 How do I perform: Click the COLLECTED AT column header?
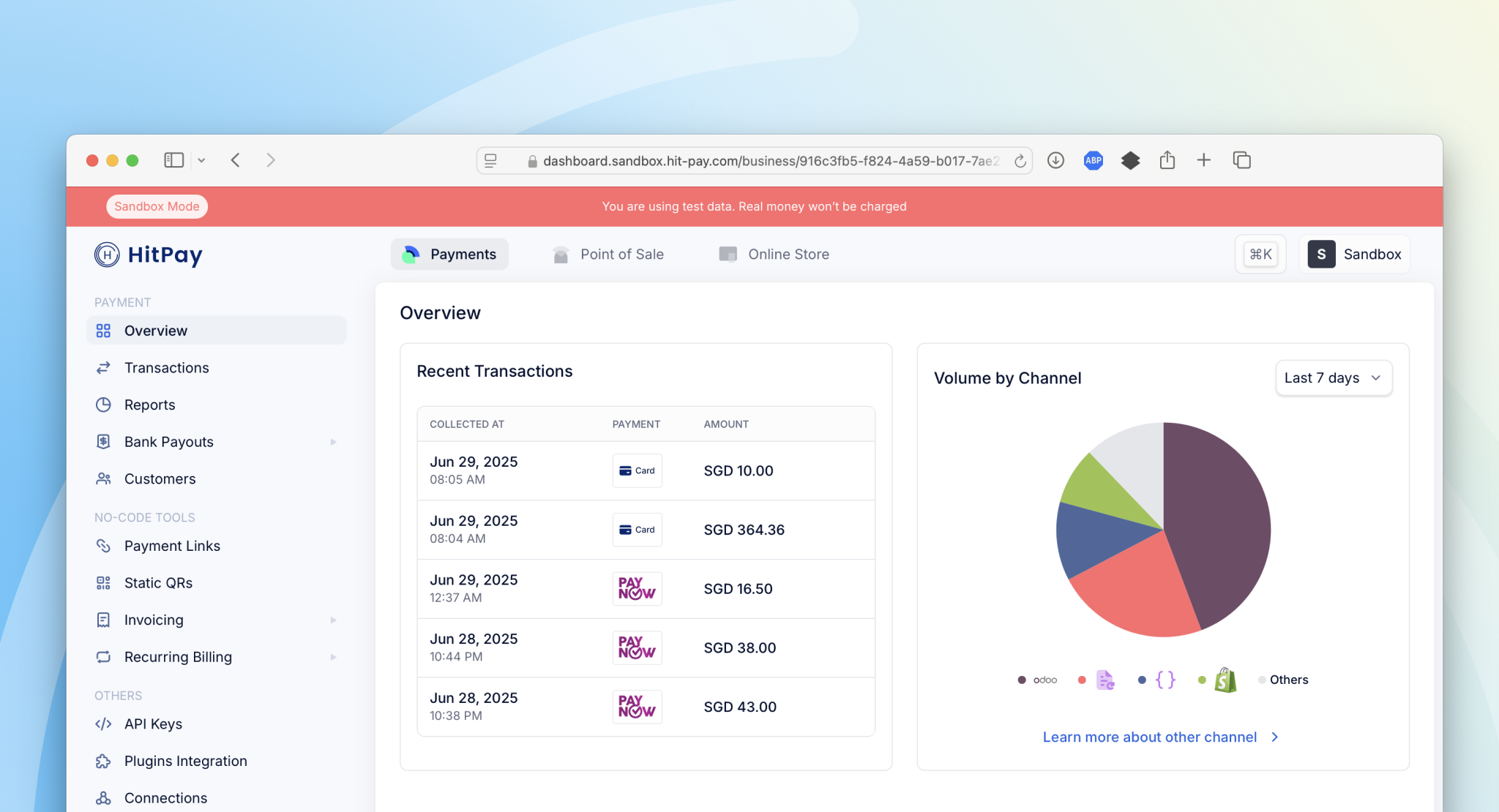coord(467,424)
